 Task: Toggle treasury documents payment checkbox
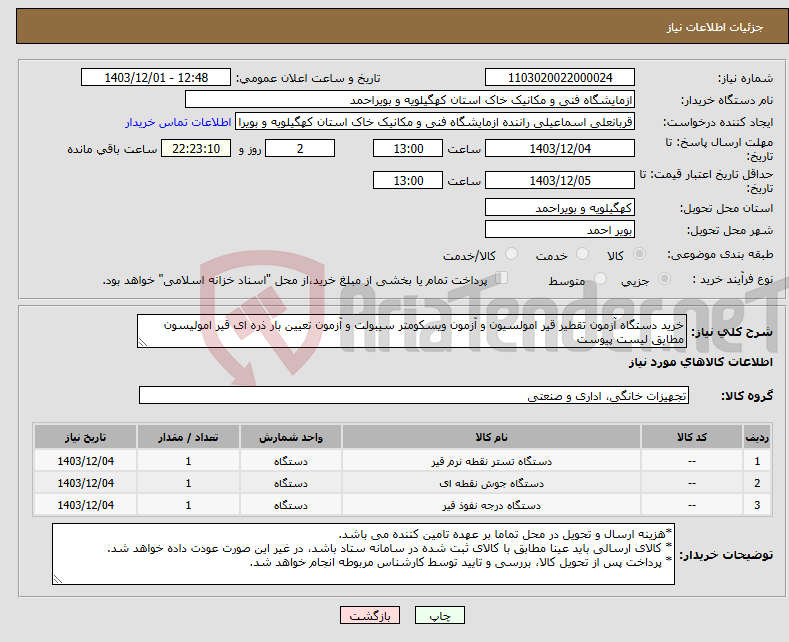pos(502,278)
